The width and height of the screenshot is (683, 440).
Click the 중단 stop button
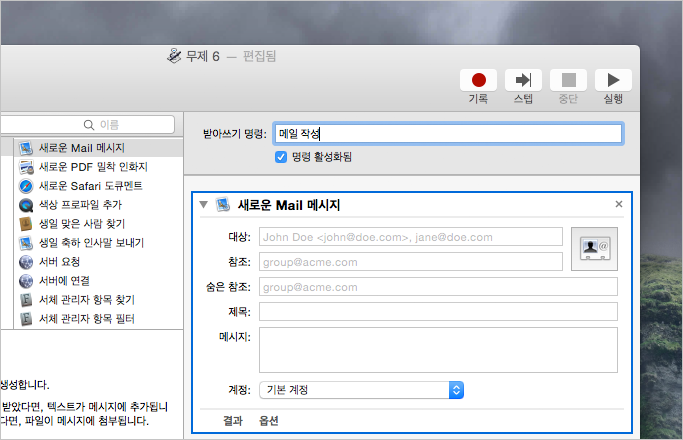pos(568,80)
